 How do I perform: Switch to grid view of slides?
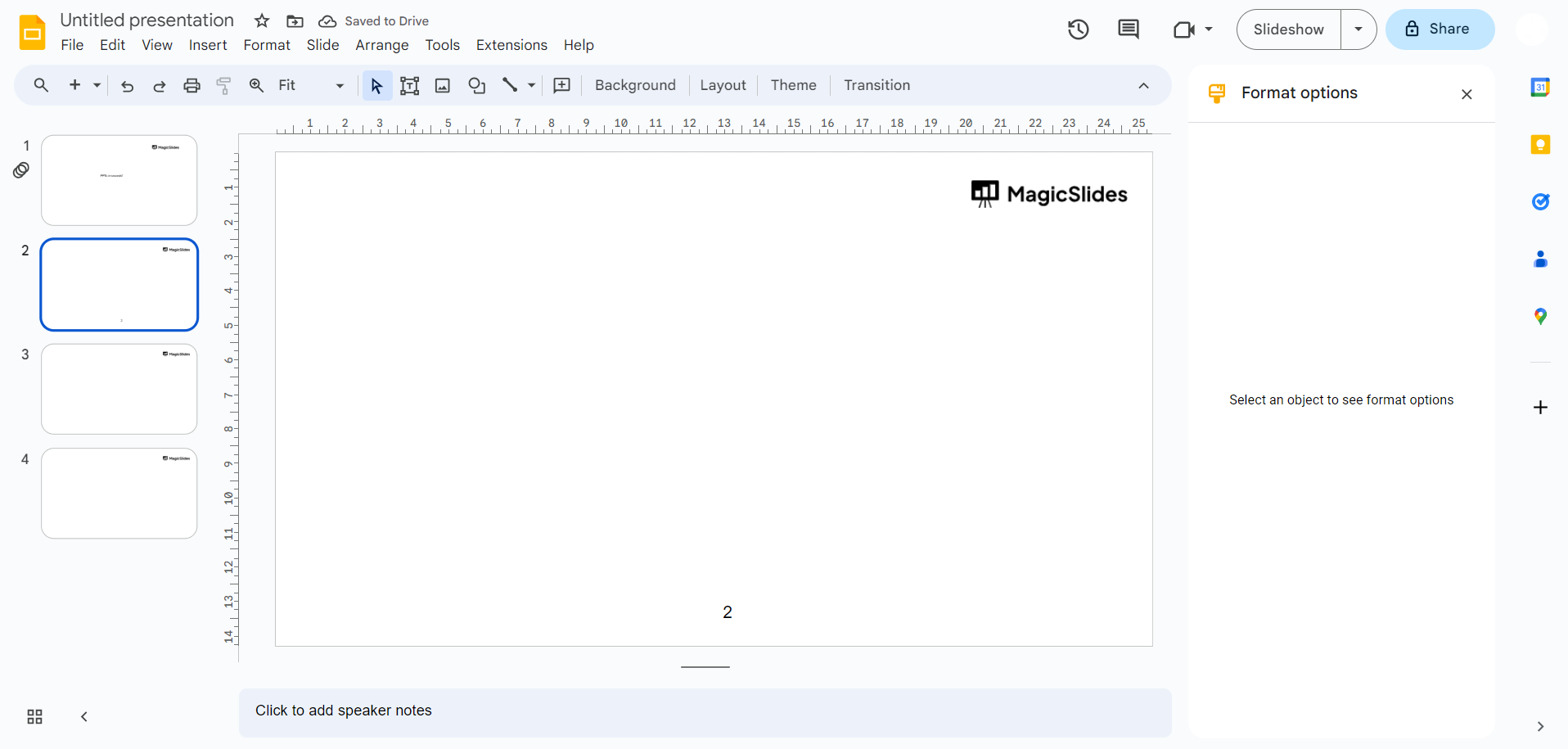(x=34, y=717)
